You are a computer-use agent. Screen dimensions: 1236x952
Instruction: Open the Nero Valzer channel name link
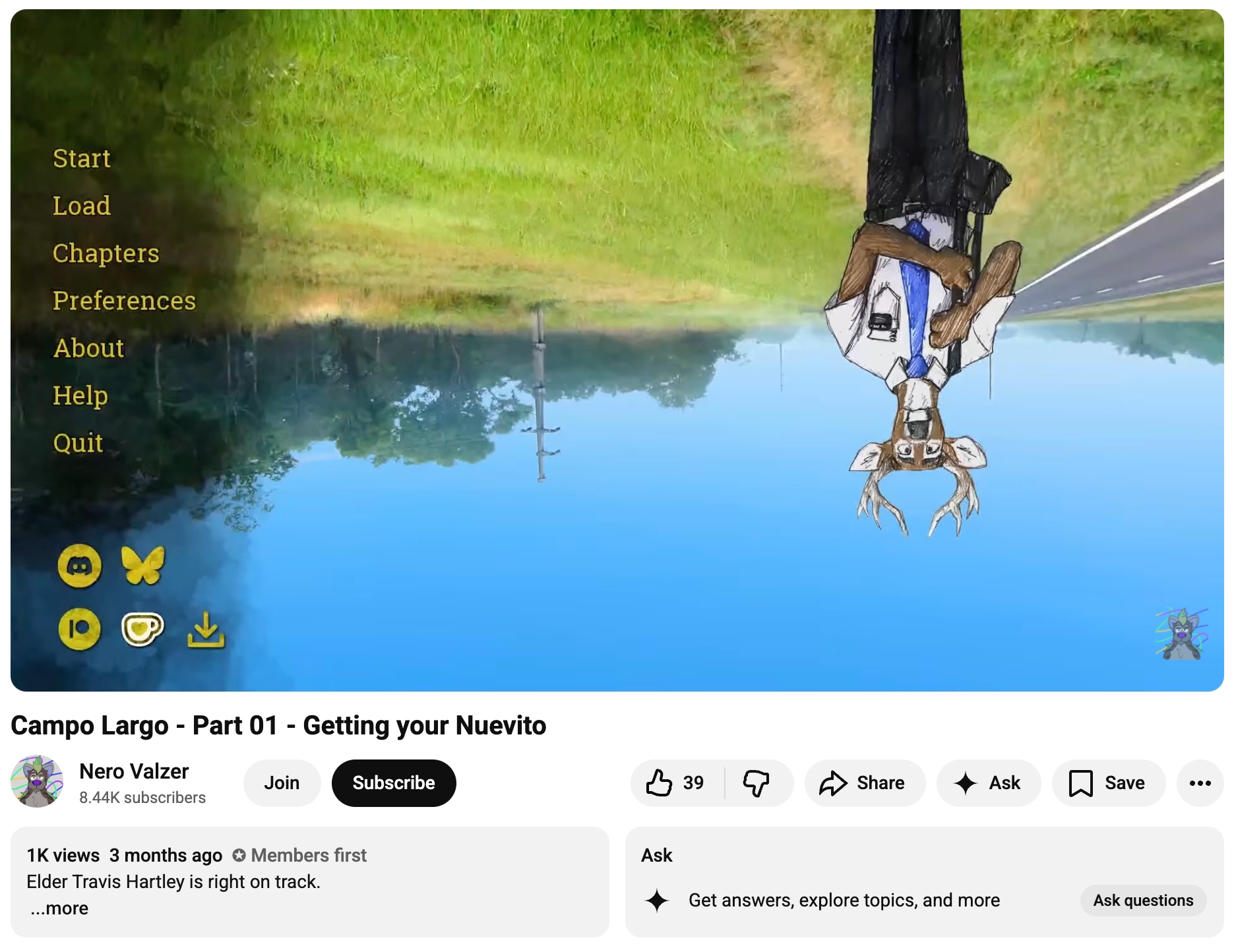pos(134,771)
